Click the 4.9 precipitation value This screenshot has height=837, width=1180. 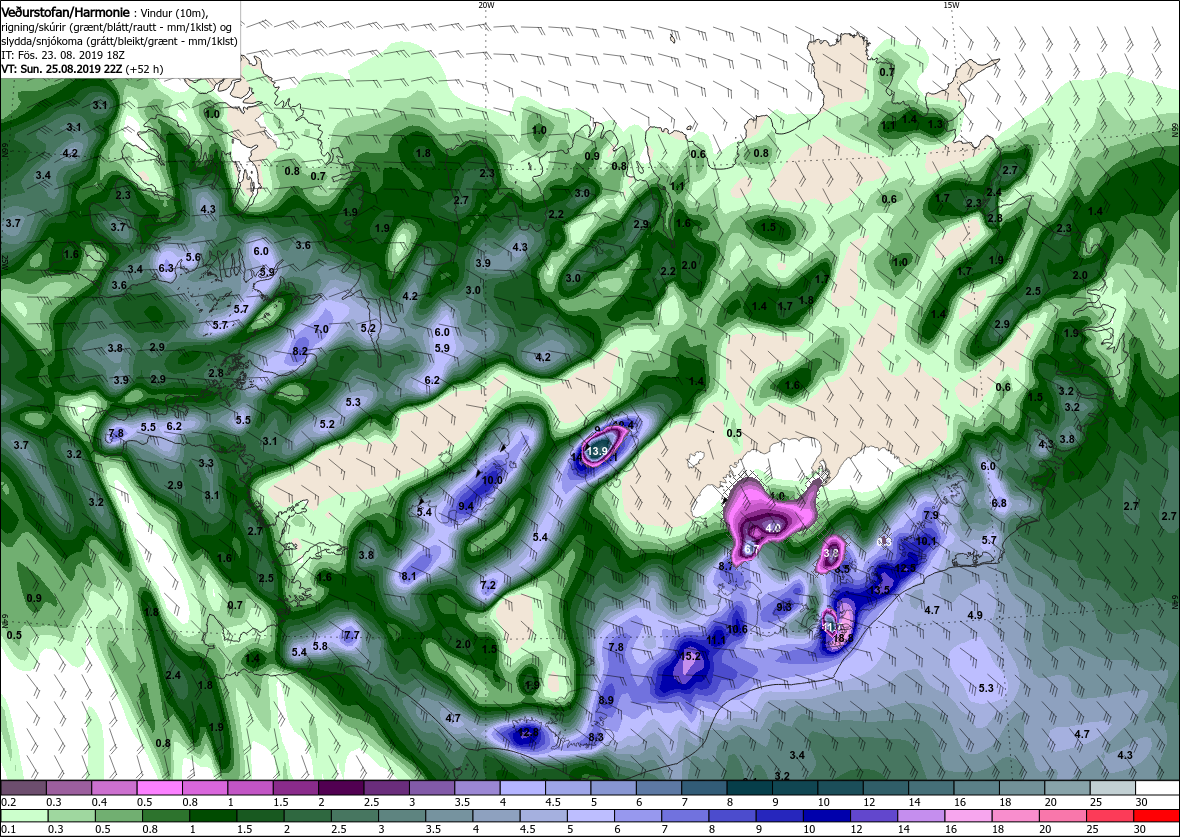tap(975, 616)
